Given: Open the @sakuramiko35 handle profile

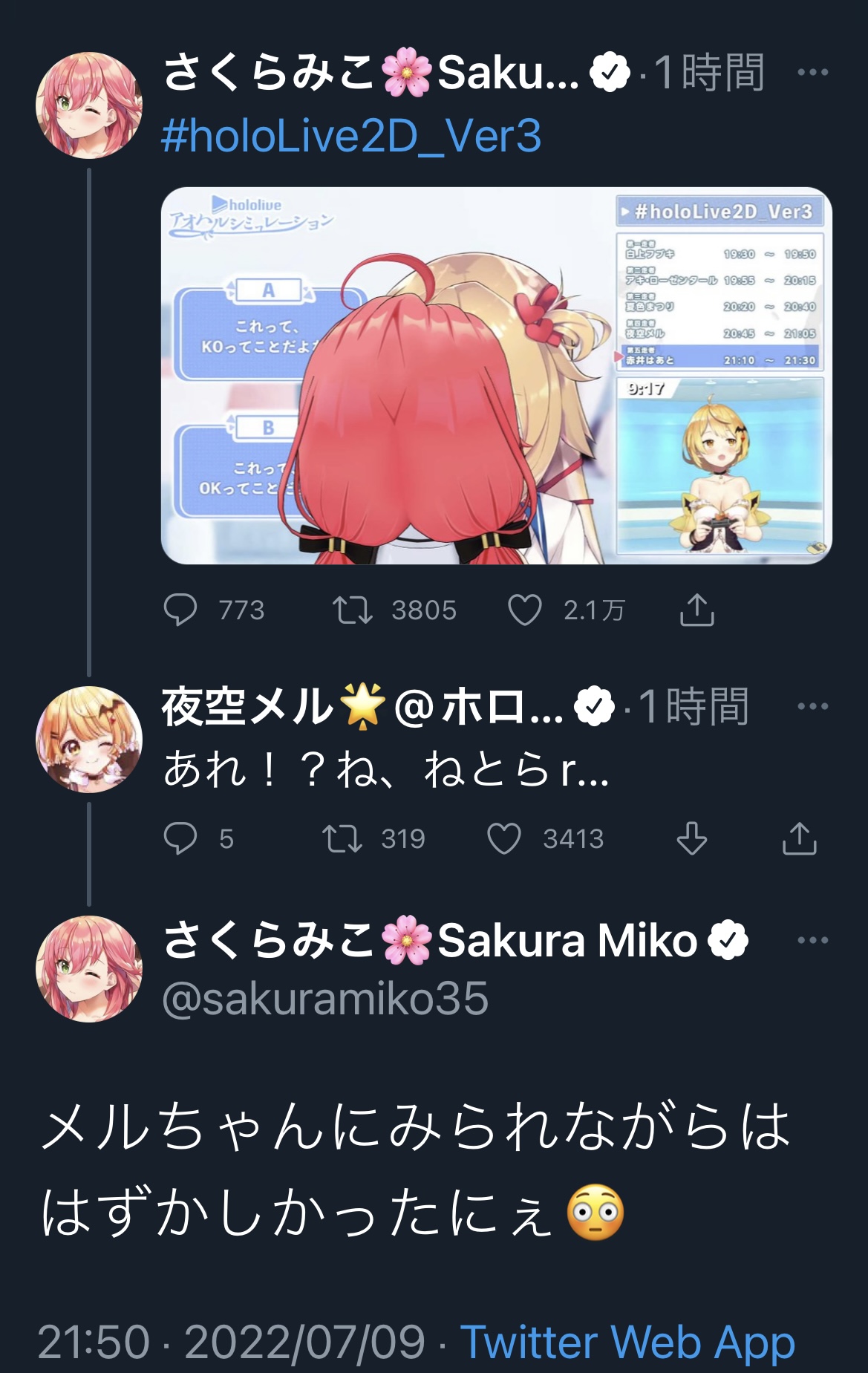Looking at the screenshot, I should click(325, 998).
